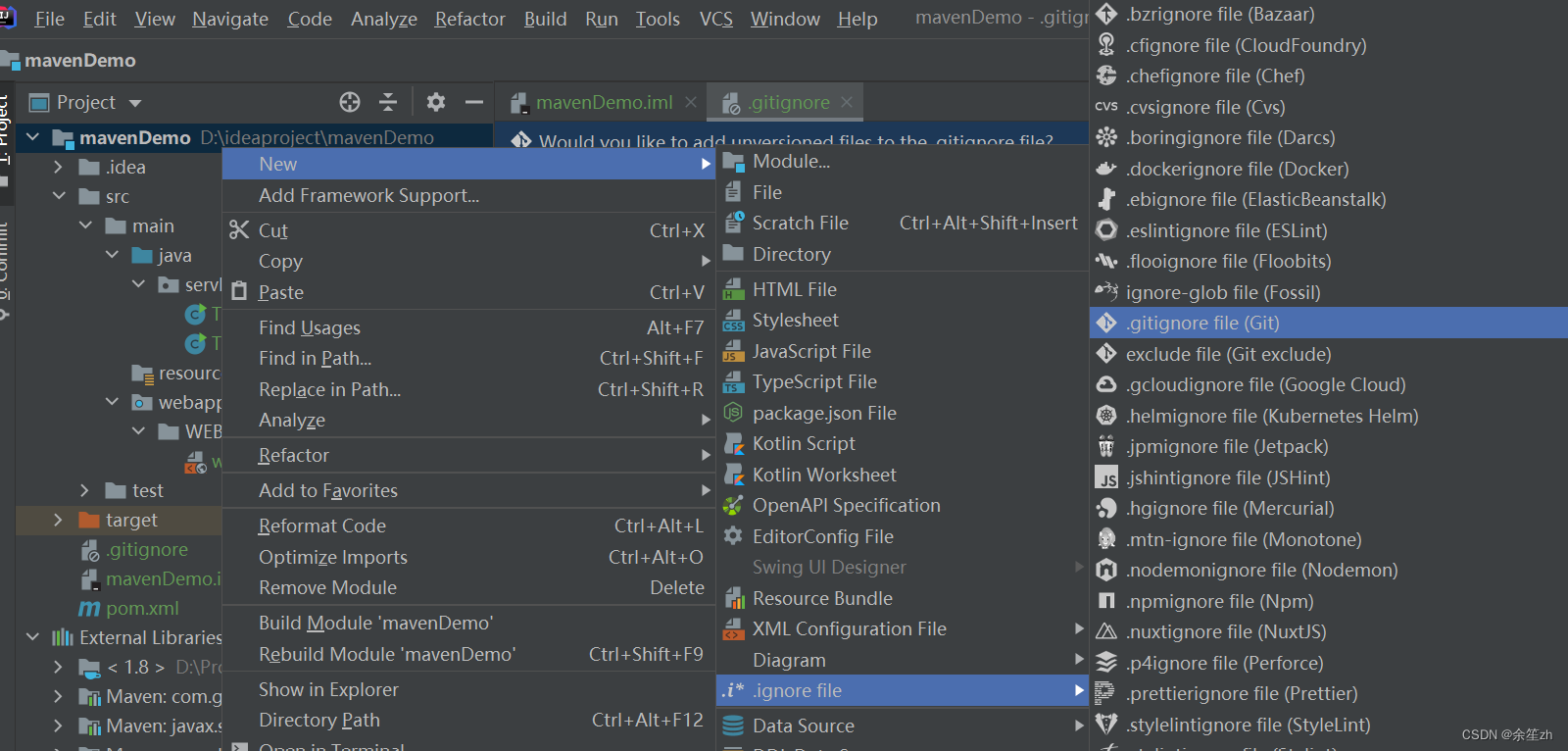The height and width of the screenshot is (751, 1568).
Task: Select .gitignore file in project tree
Action: tap(147, 549)
